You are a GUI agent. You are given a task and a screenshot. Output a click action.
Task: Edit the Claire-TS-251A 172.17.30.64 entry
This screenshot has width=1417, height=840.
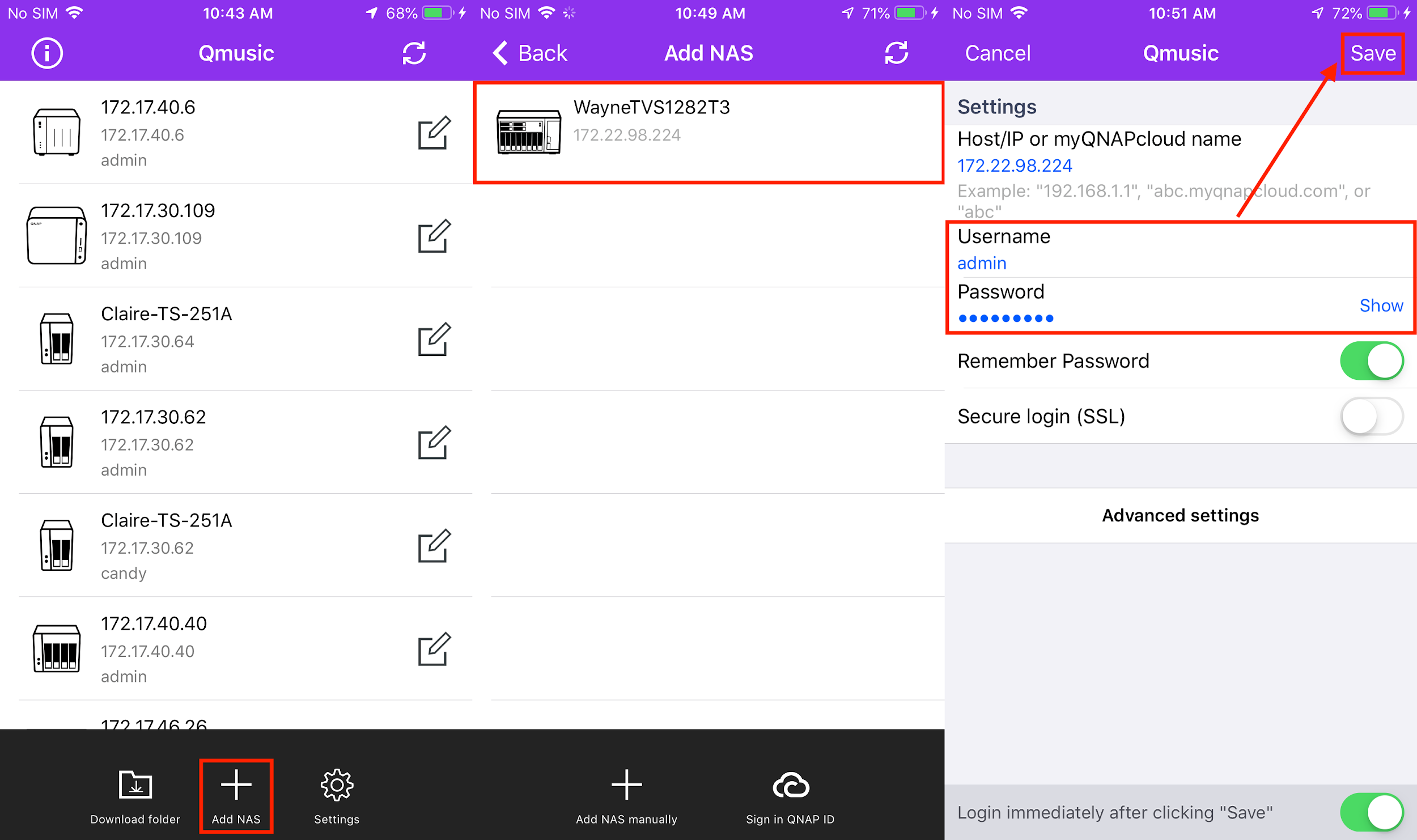point(434,339)
